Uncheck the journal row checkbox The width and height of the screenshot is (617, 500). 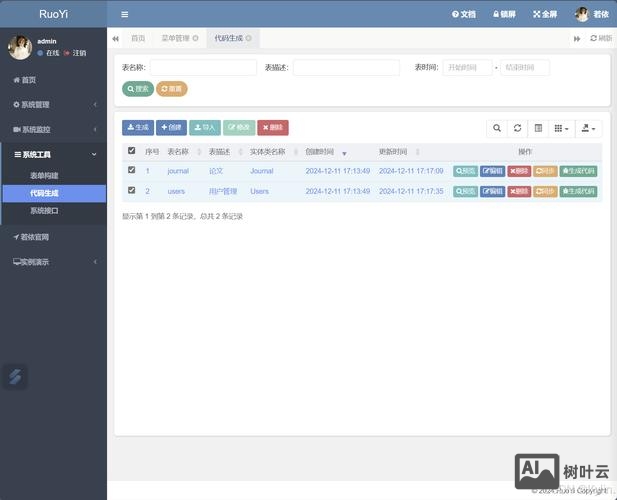(131, 170)
